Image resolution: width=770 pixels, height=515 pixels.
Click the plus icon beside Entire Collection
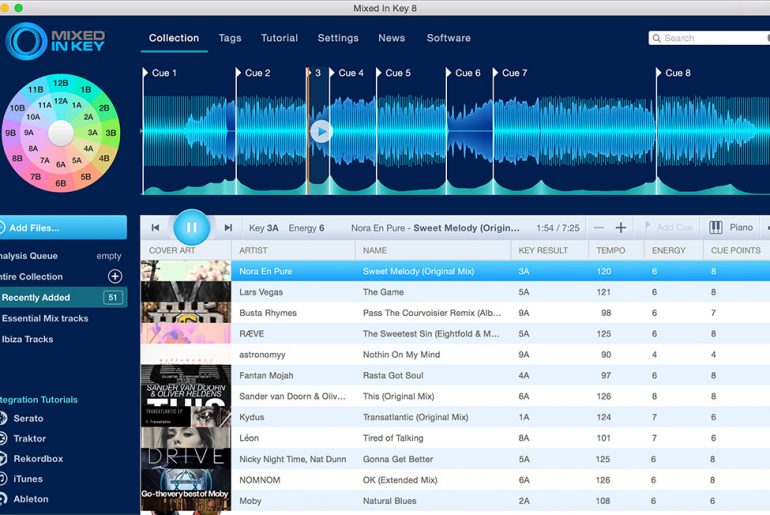115,277
